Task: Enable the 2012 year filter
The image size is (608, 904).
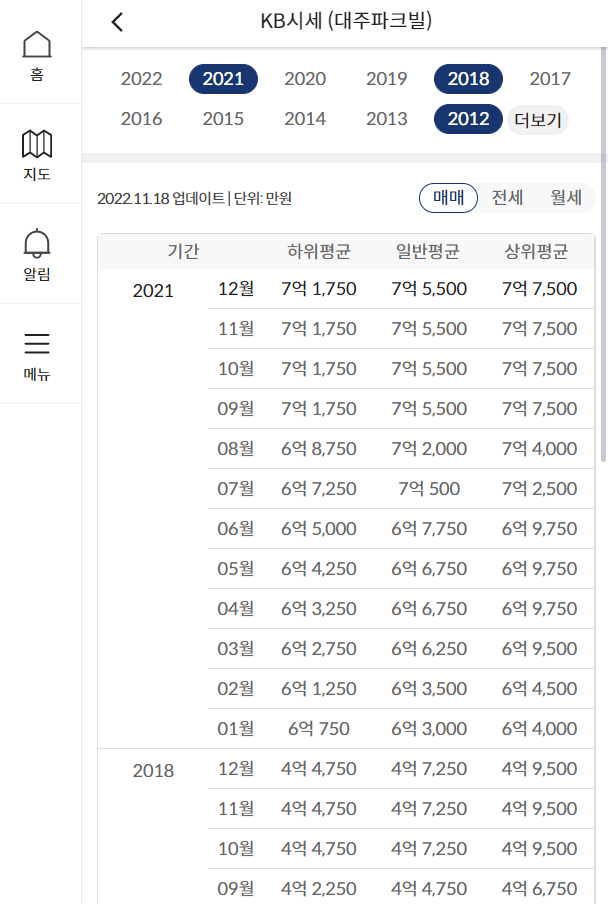Action: (x=468, y=119)
